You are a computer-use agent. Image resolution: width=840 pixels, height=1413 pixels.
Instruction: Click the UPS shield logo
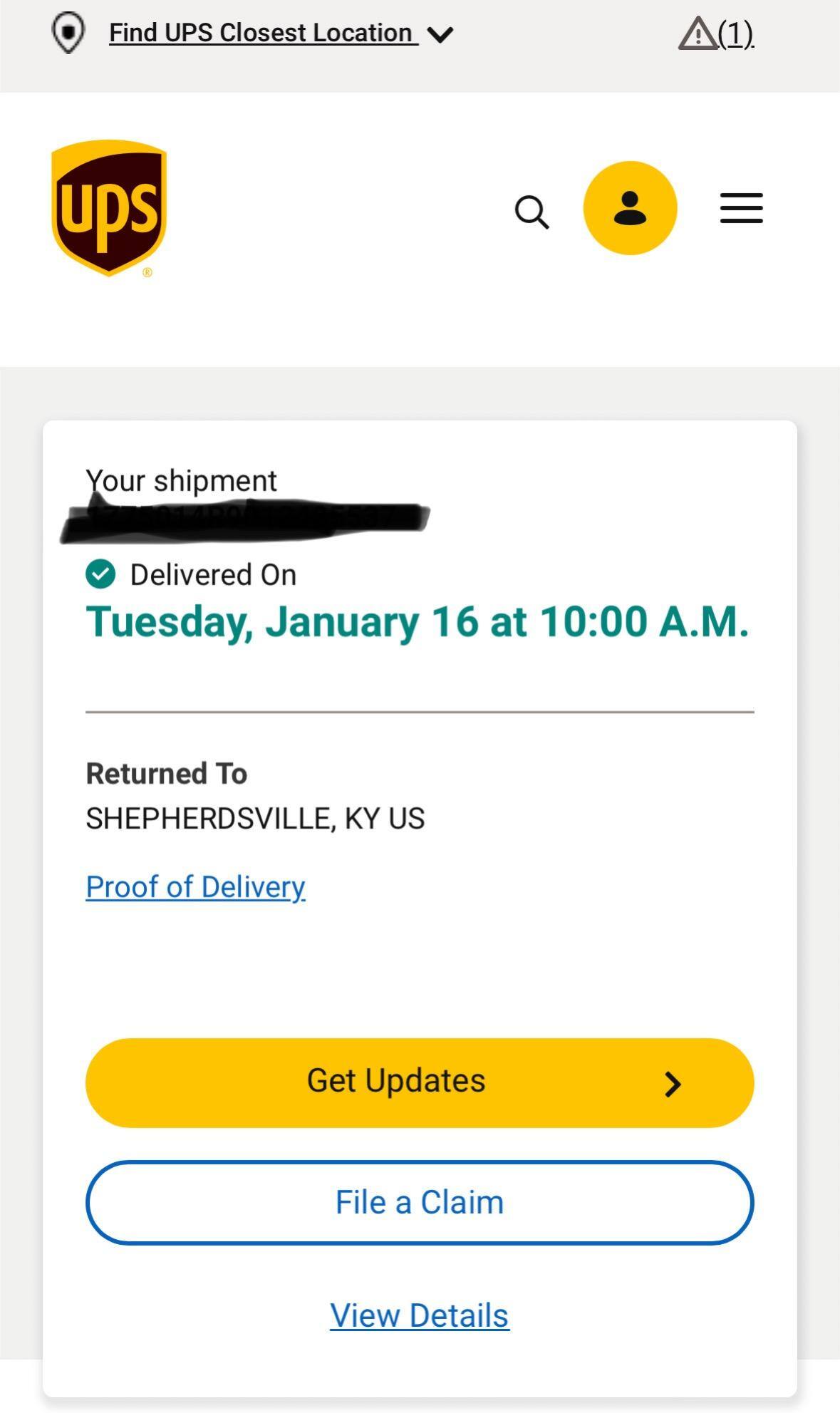pos(109,207)
